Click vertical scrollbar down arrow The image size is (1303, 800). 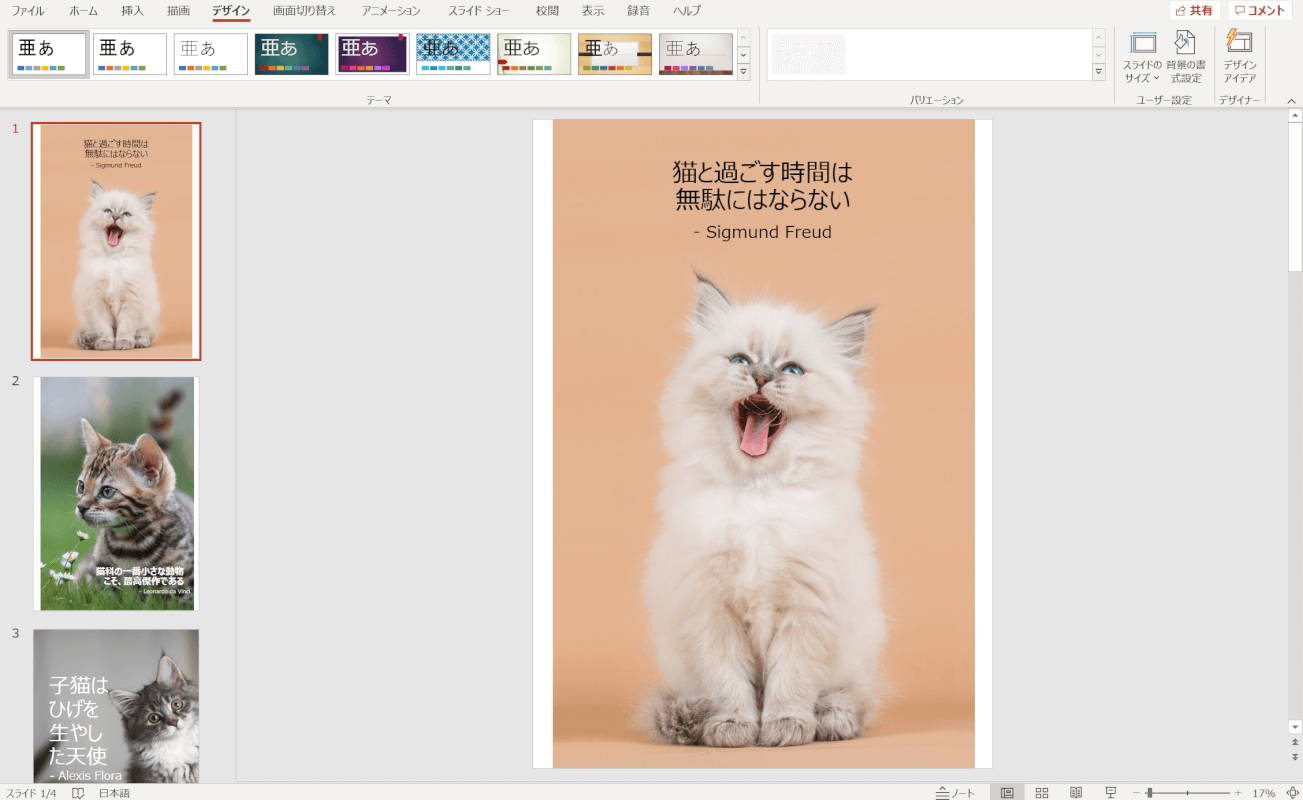click(x=1295, y=727)
